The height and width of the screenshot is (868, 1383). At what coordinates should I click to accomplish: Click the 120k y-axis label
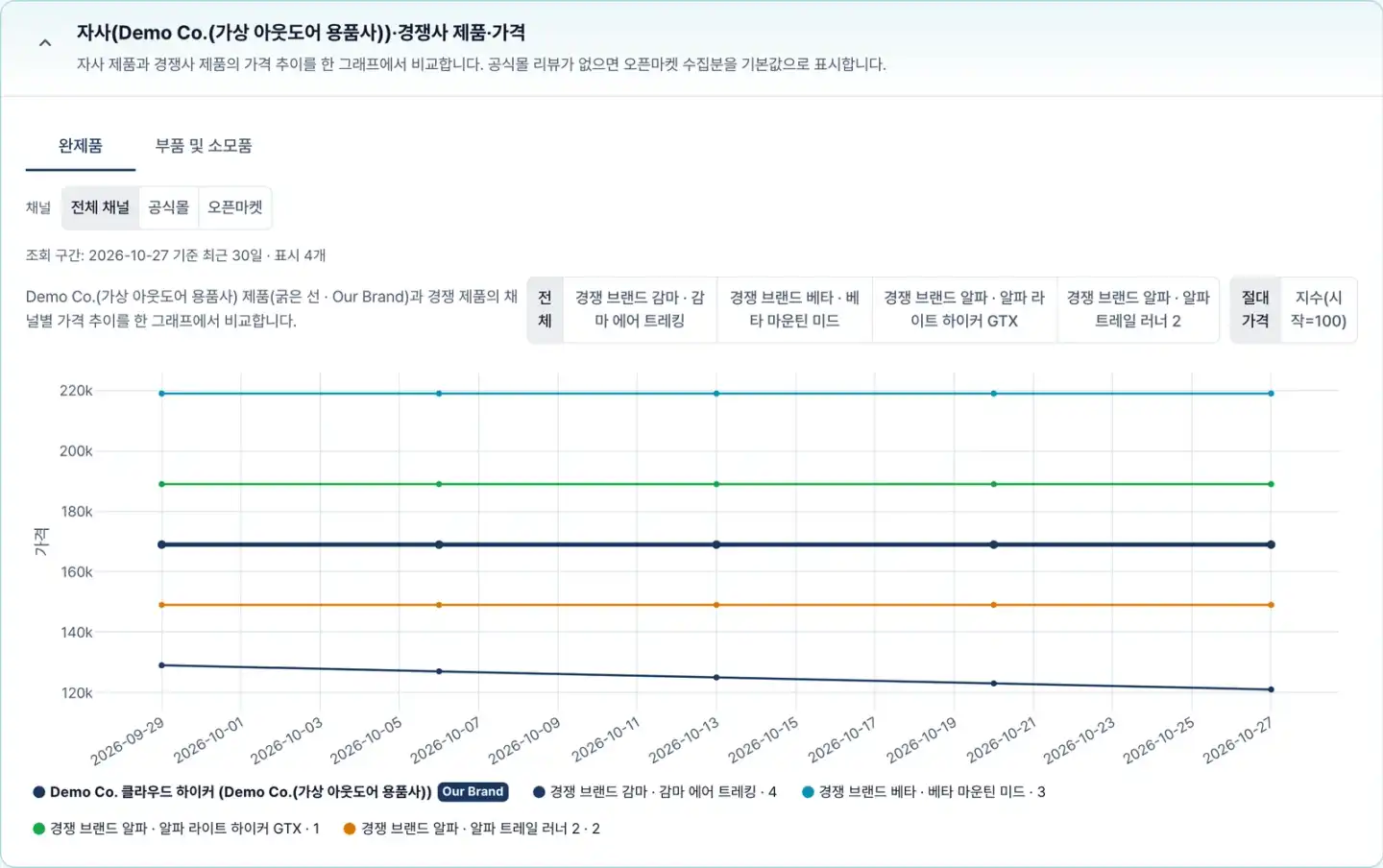pyautogui.click(x=76, y=693)
